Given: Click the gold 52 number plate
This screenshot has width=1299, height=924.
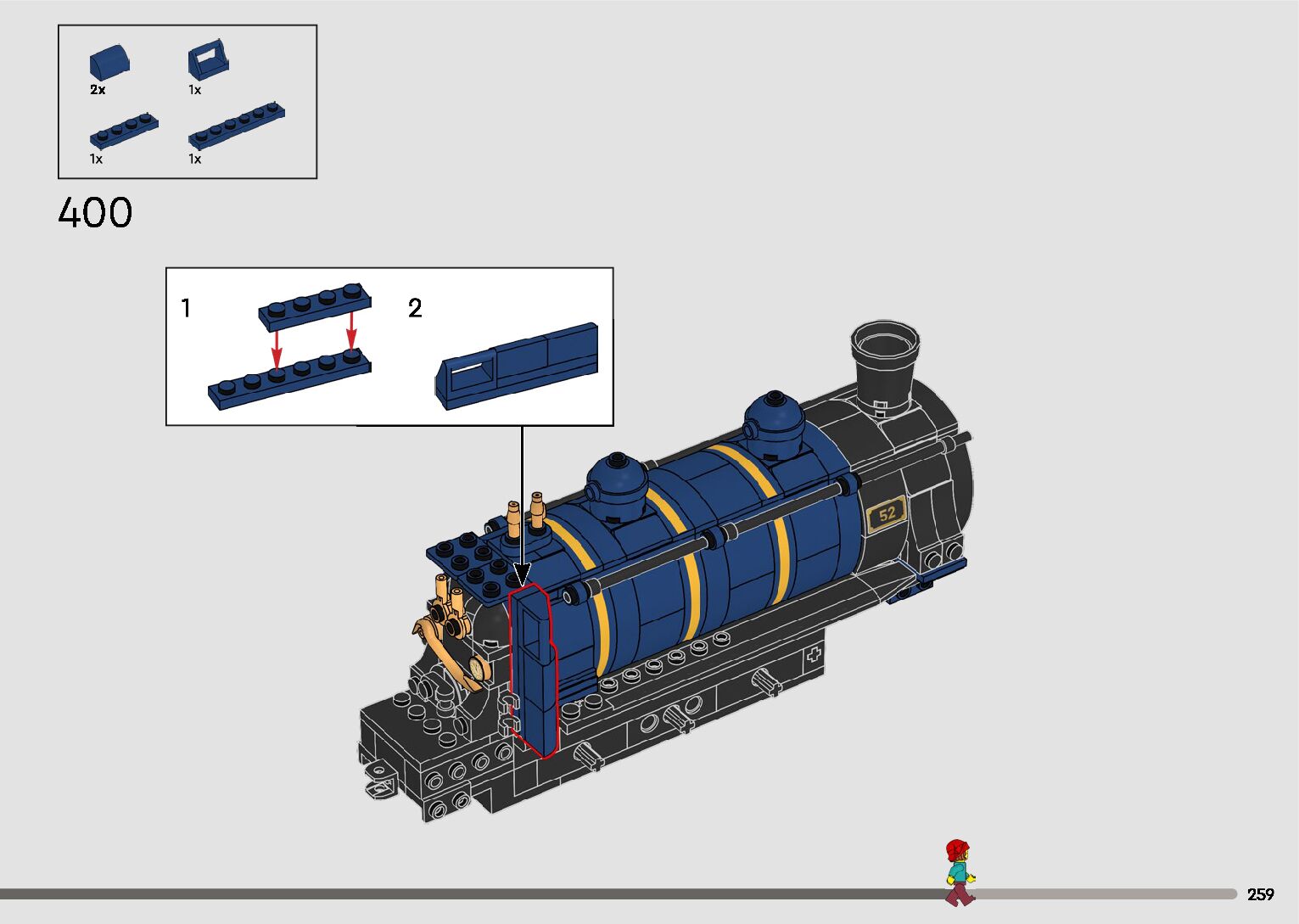Looking at the screenshot, I should (887, 514).
